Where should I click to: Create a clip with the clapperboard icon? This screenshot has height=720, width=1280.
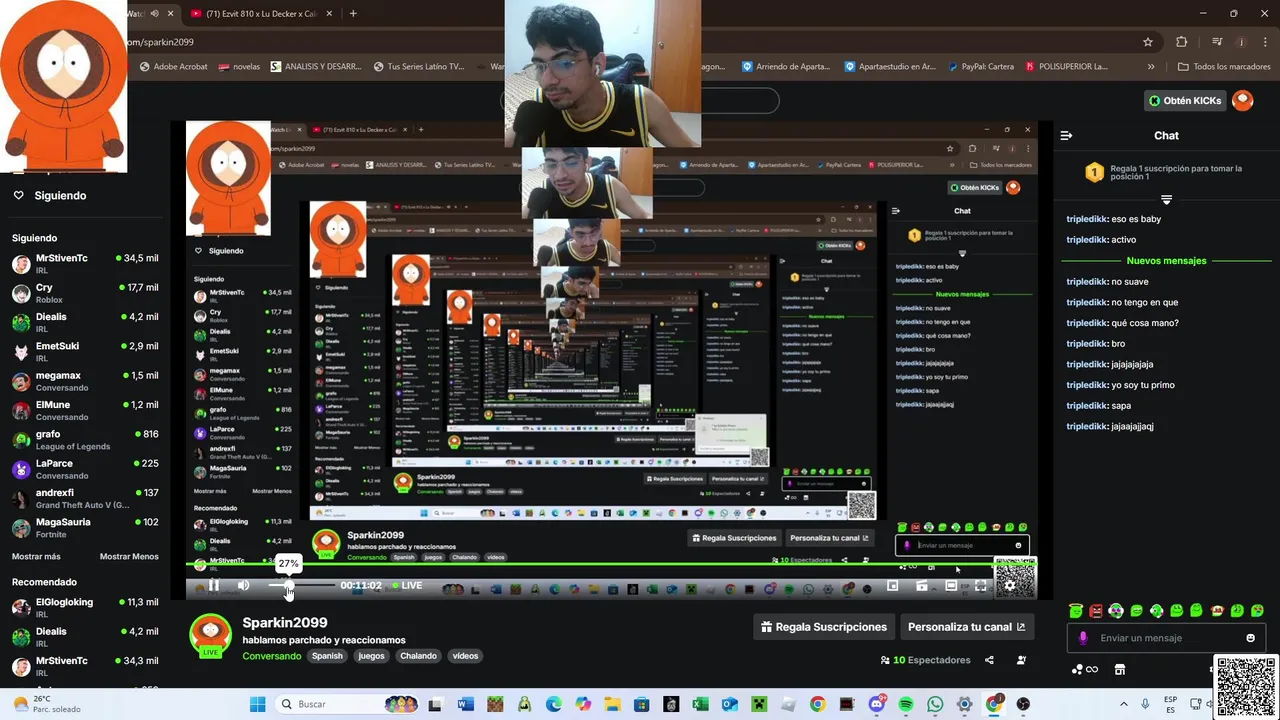[x=922, y=586]
